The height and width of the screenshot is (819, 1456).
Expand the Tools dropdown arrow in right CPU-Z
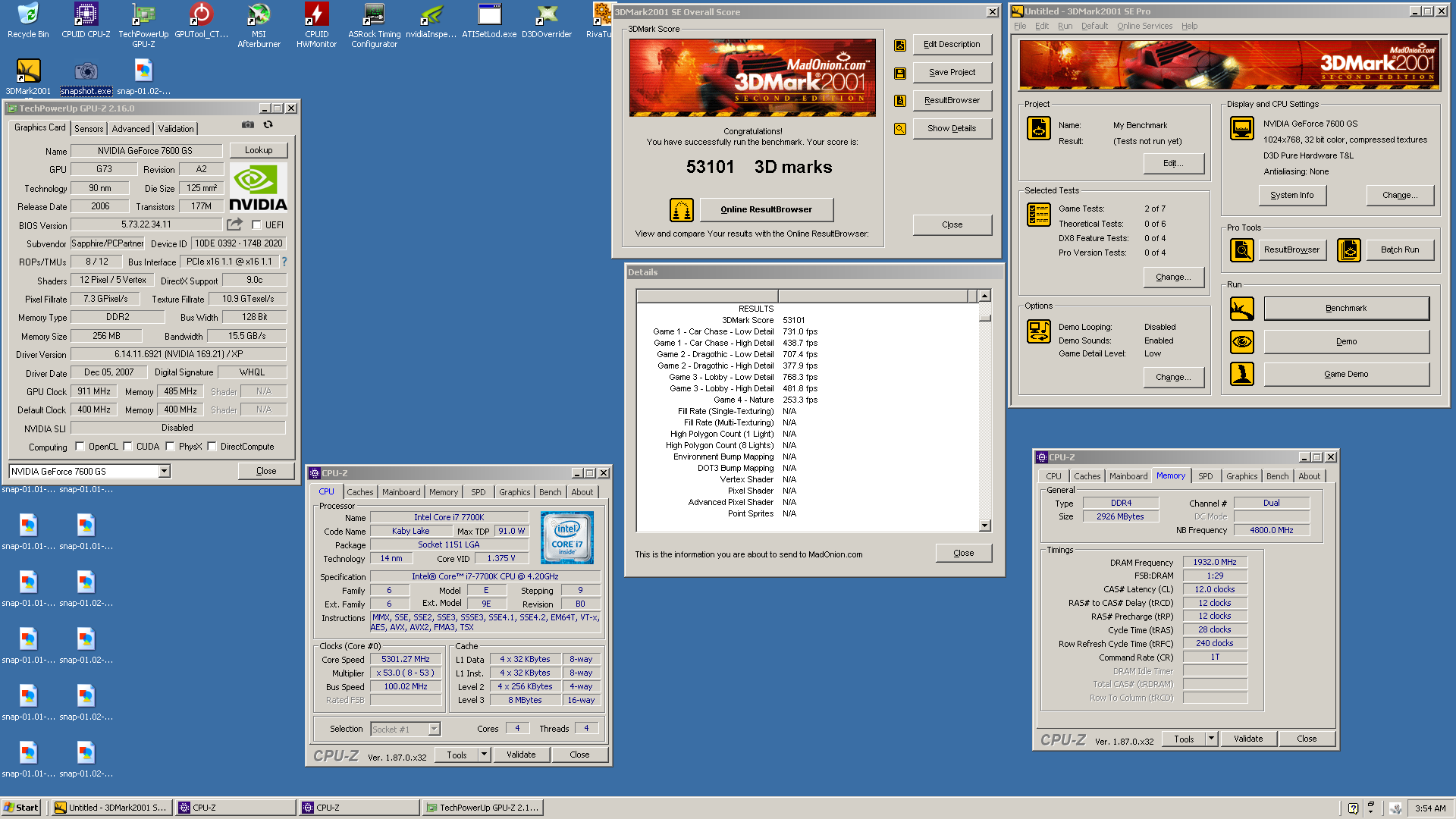click(x=1211, y=739)
